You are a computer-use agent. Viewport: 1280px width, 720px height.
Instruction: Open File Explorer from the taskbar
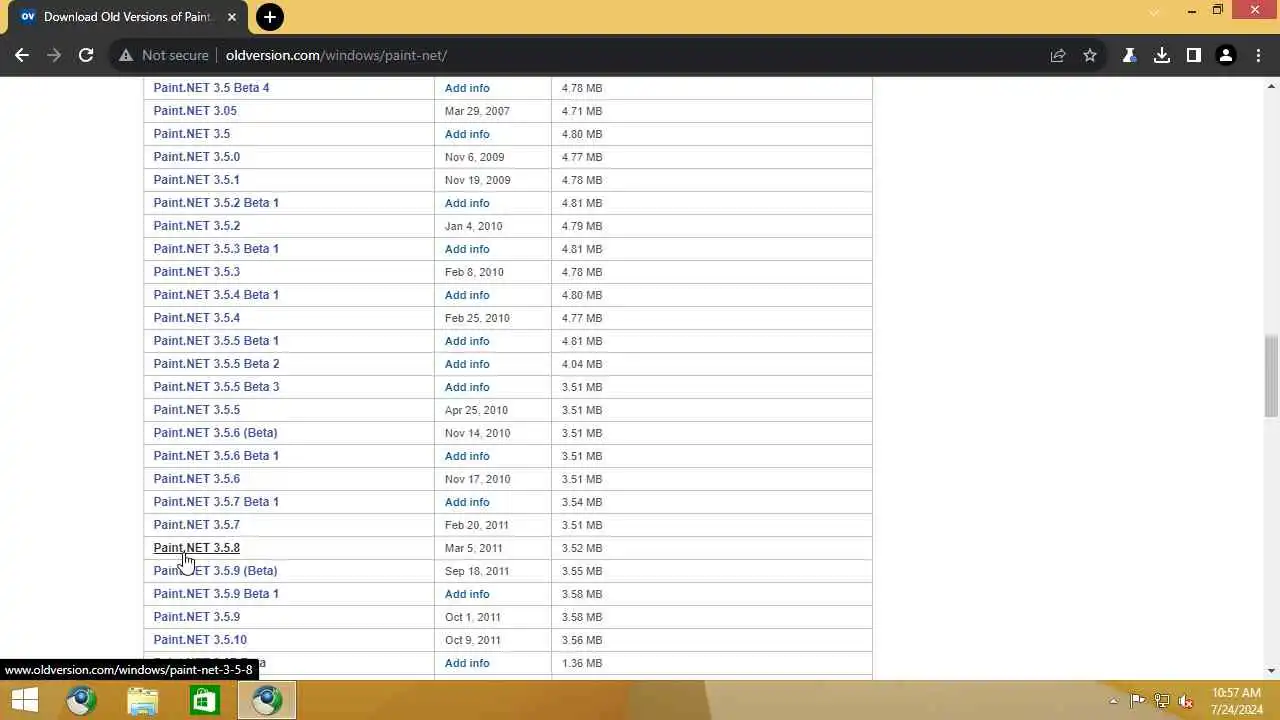click(143, 700)
